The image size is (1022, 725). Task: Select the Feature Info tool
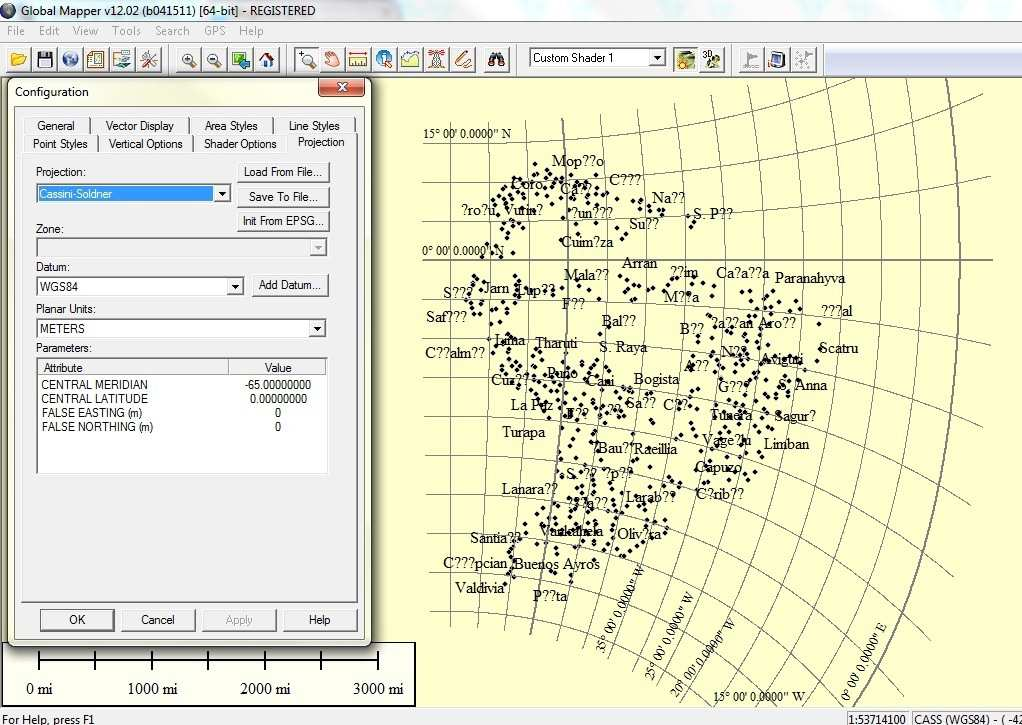pos(384,59)
